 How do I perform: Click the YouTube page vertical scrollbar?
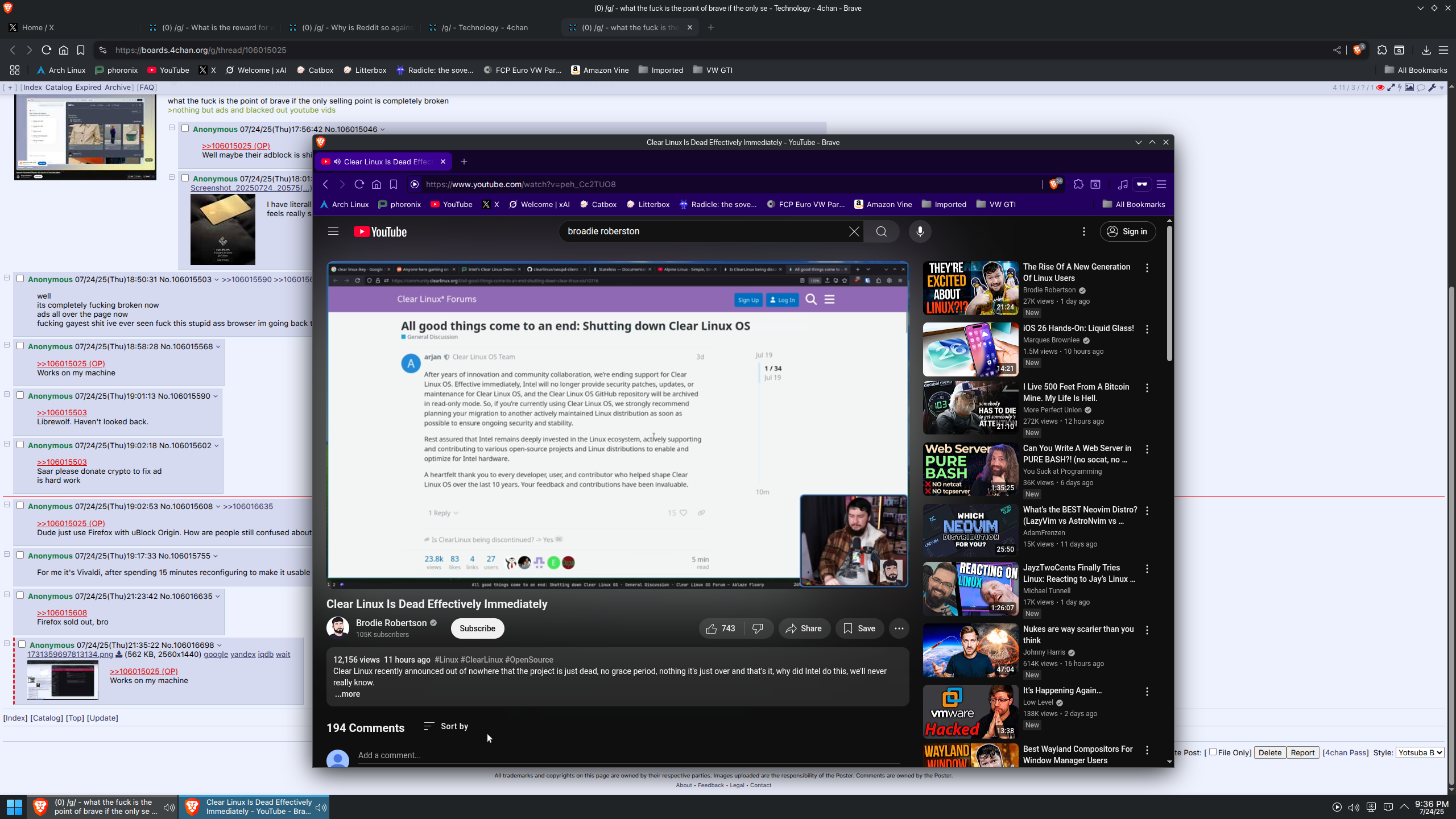point(1169,294)
